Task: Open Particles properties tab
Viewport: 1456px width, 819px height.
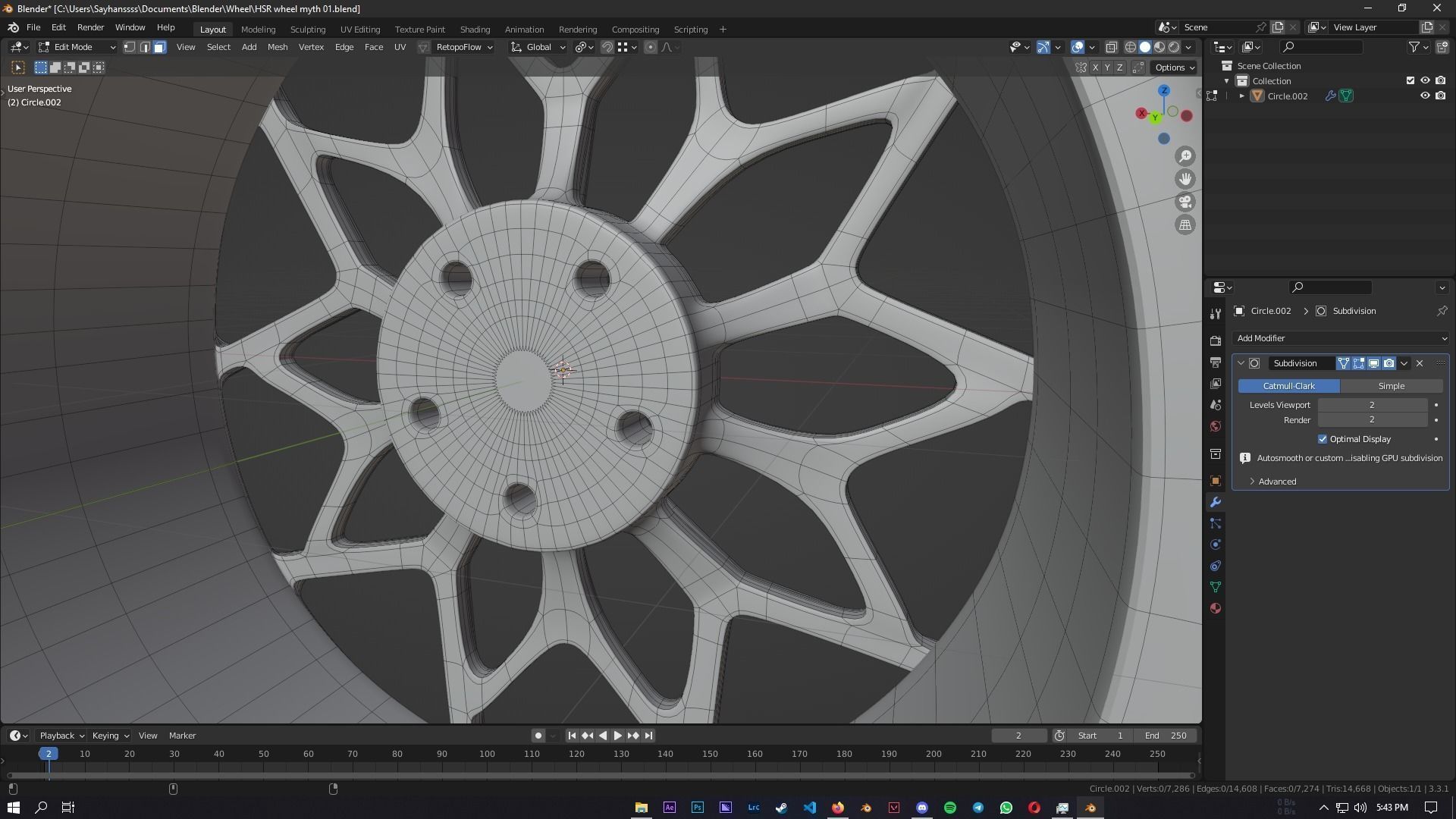Action: point(1216,523)
